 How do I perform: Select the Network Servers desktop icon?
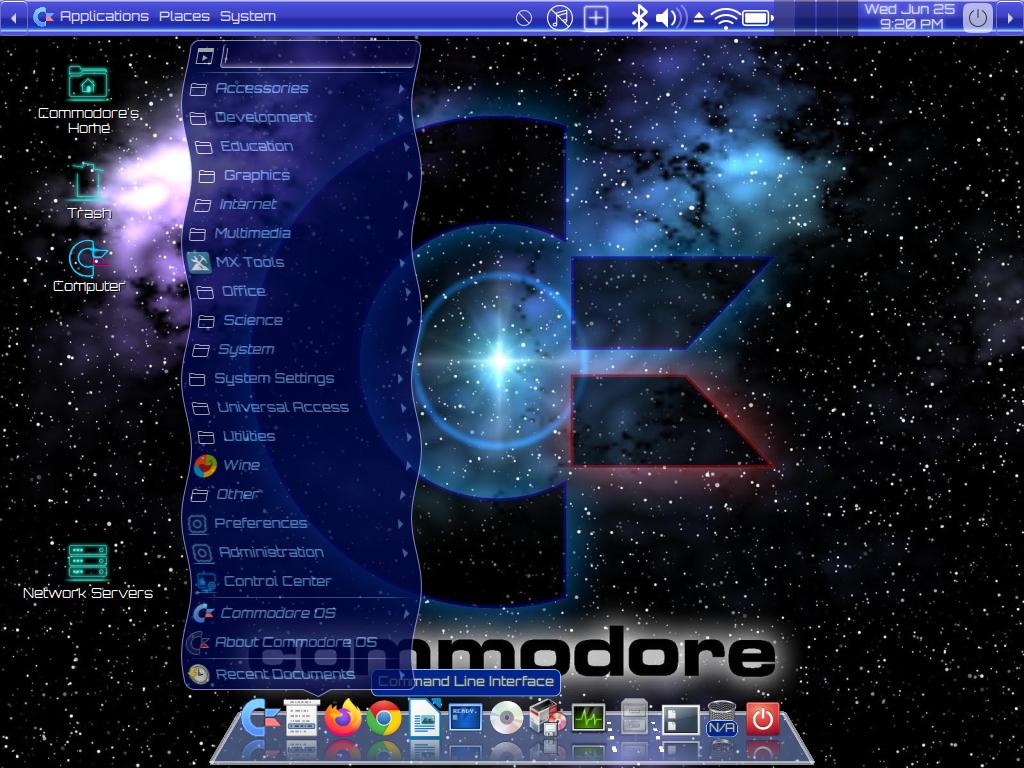click(x=88, y=572)
